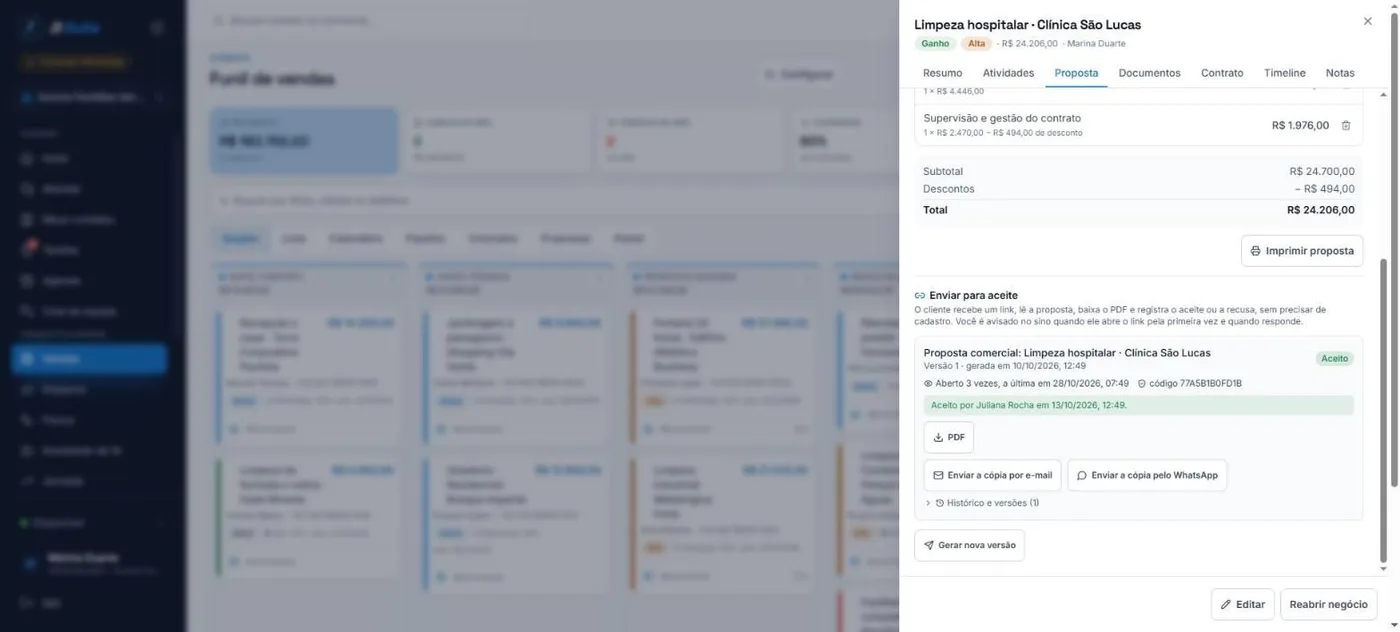Download the proposal PDF

[x=948, y=437]
